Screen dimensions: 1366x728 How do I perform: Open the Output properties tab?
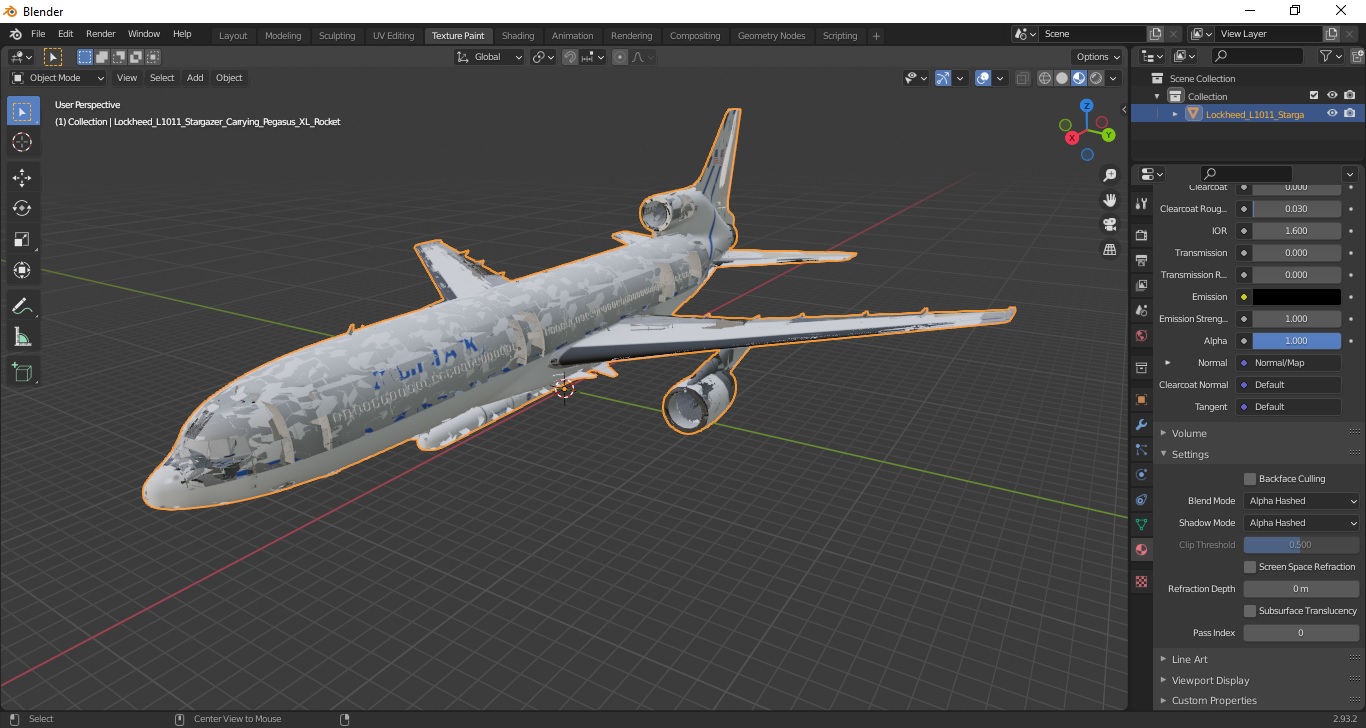pos(1141,260)
